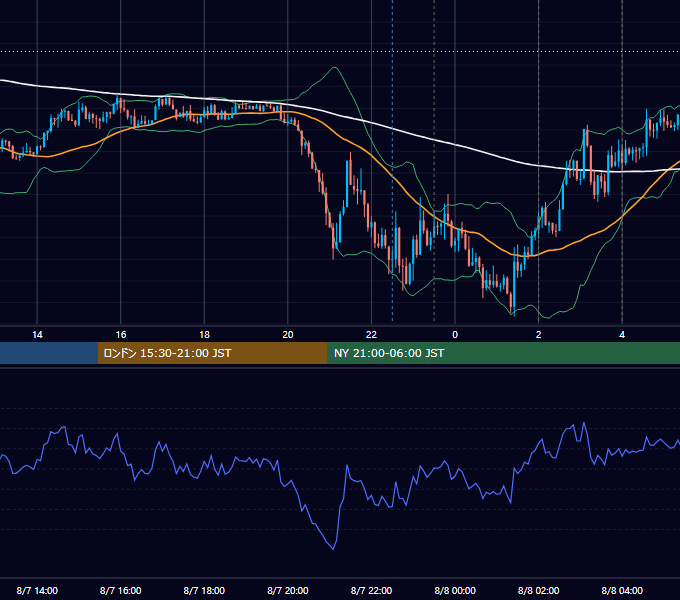Select the 16 hour axis label

121,335
